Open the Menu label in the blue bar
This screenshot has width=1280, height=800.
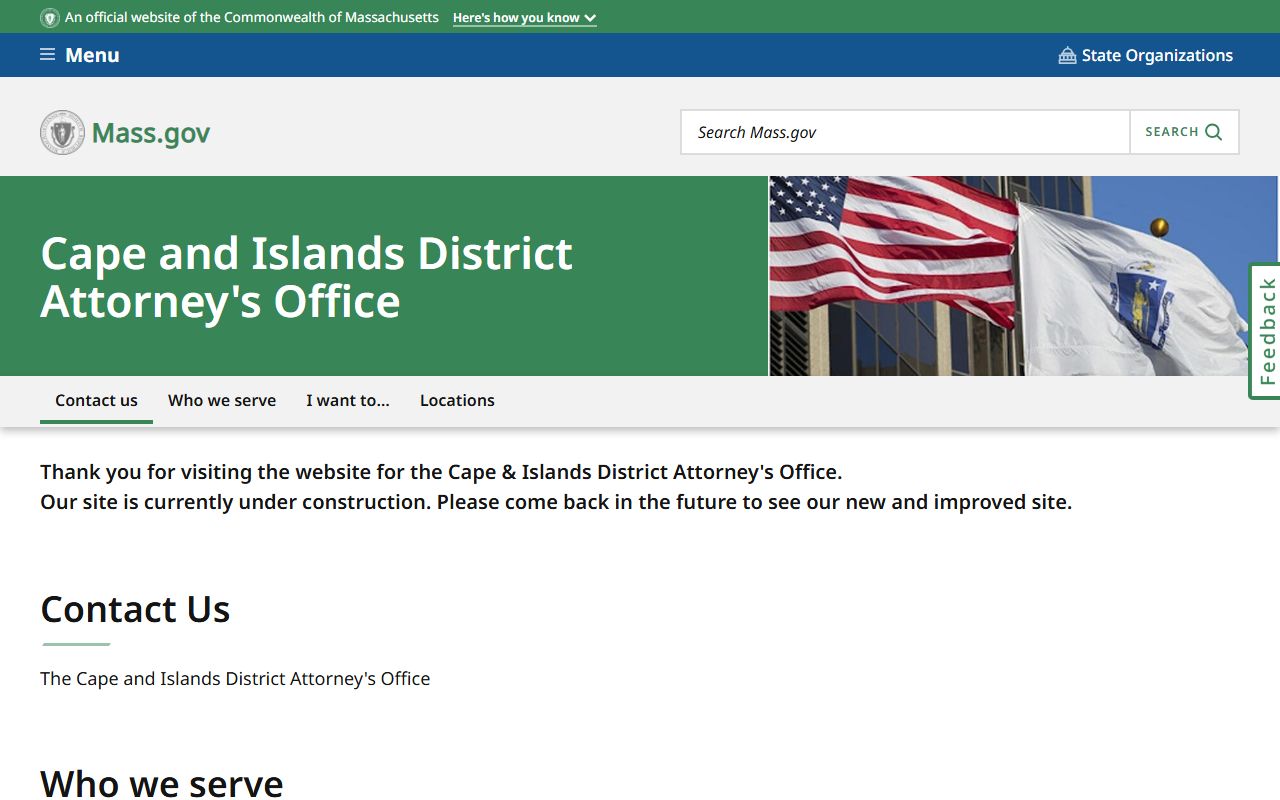coord(92,55)
